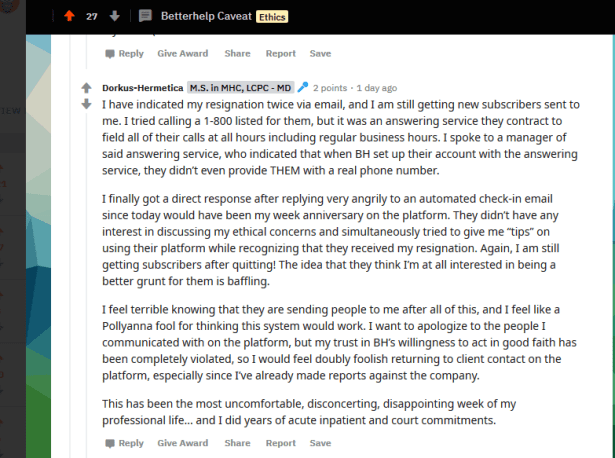615x458 pixels.
Task: Select the Ethics flair tag
Action: (x=272, y=17)
